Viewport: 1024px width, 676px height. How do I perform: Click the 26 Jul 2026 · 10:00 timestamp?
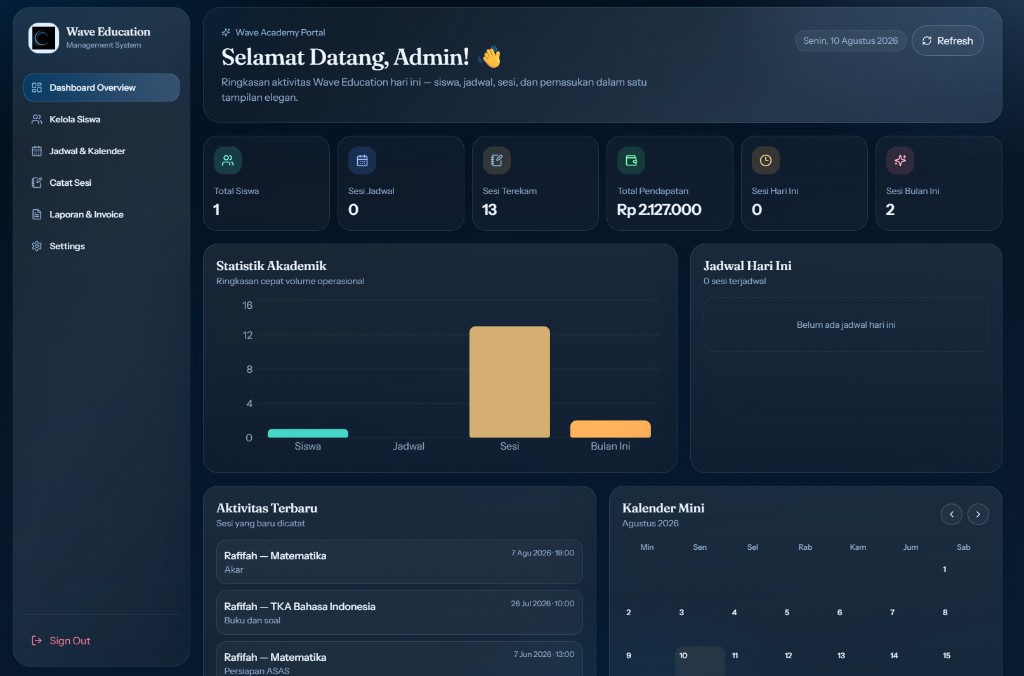(542, 604)
